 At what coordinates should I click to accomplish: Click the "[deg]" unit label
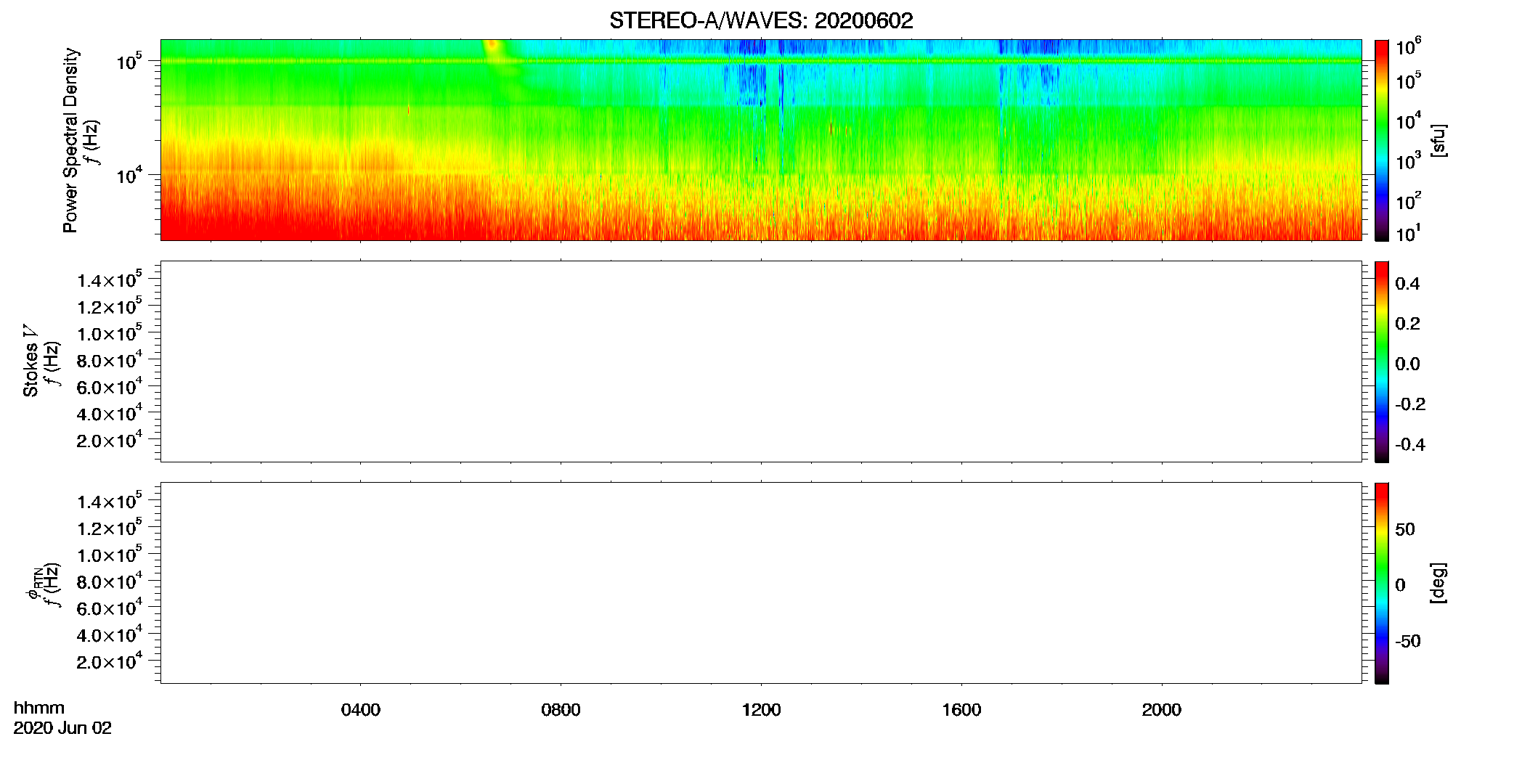tap(1438, 582)
